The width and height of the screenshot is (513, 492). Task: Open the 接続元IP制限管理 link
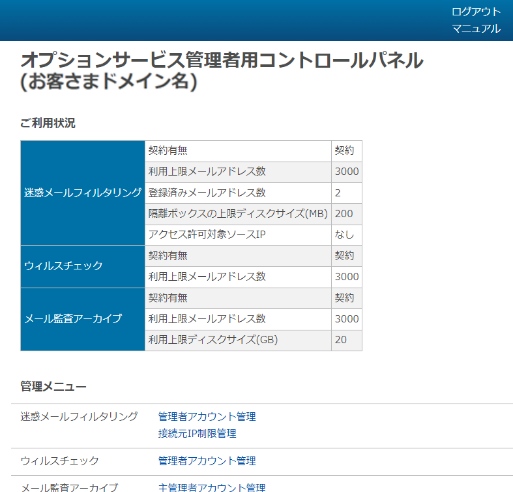pos(197,434)
